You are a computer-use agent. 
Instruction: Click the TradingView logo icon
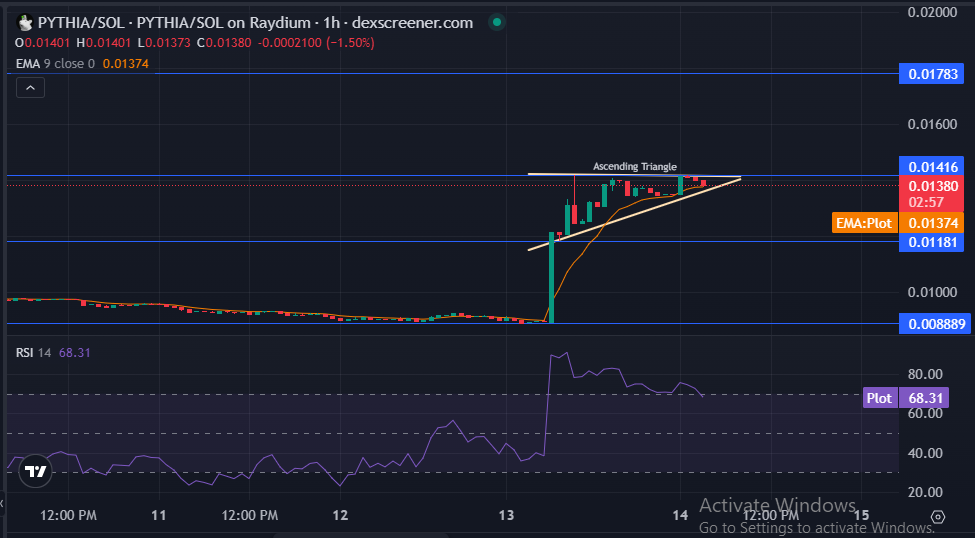[x=34, y=472]
